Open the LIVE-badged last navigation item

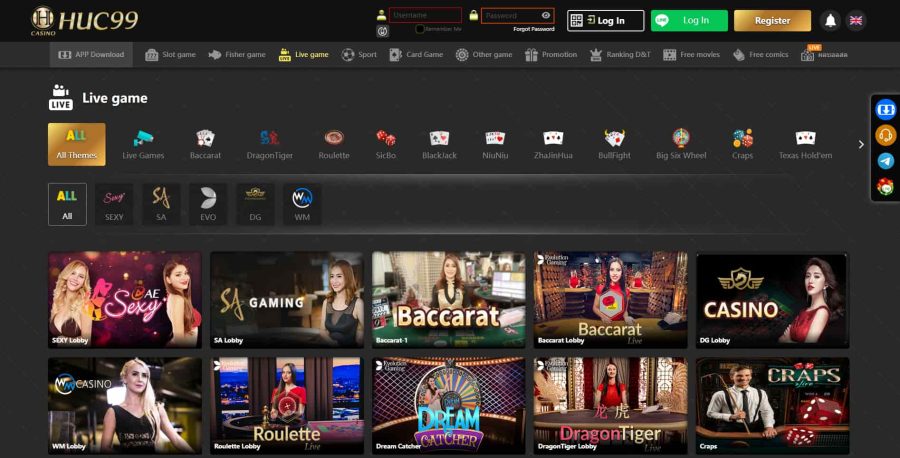(824, 54)
